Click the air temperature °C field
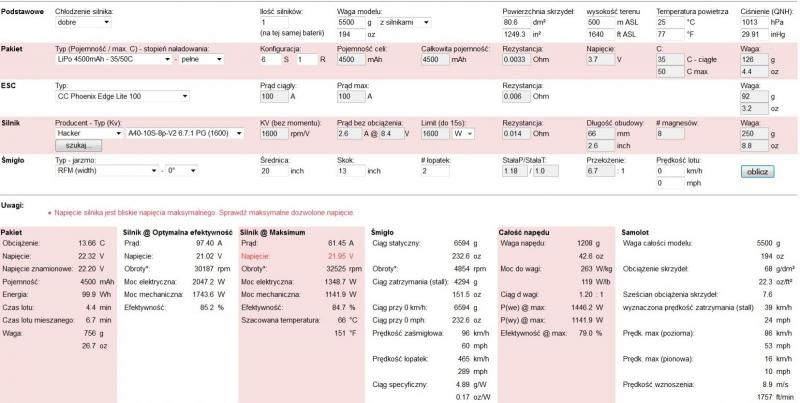Viewport: 800px width, 403px height. (671, 21)
